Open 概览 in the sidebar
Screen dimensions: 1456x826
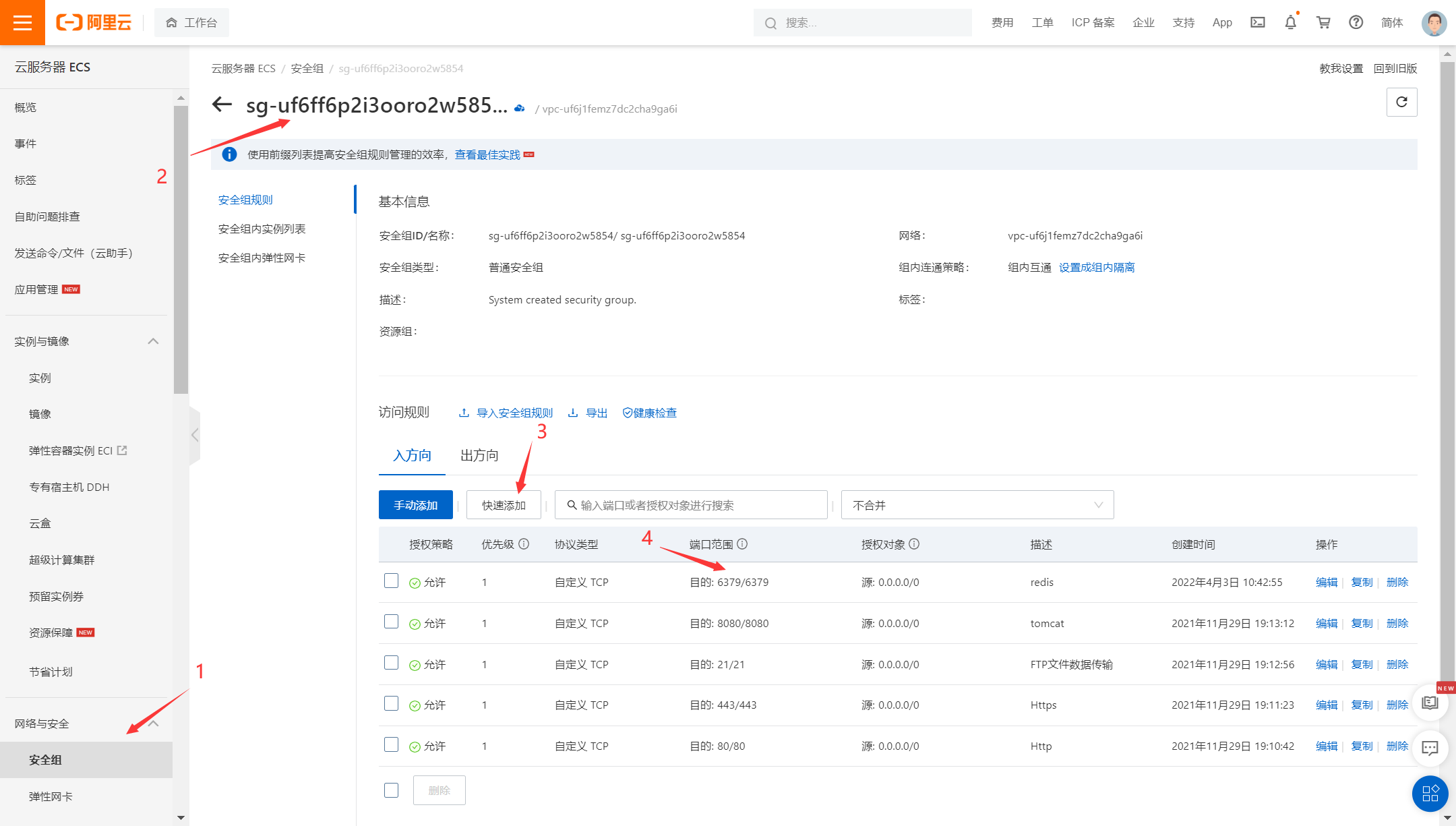(x=26, y=107)
